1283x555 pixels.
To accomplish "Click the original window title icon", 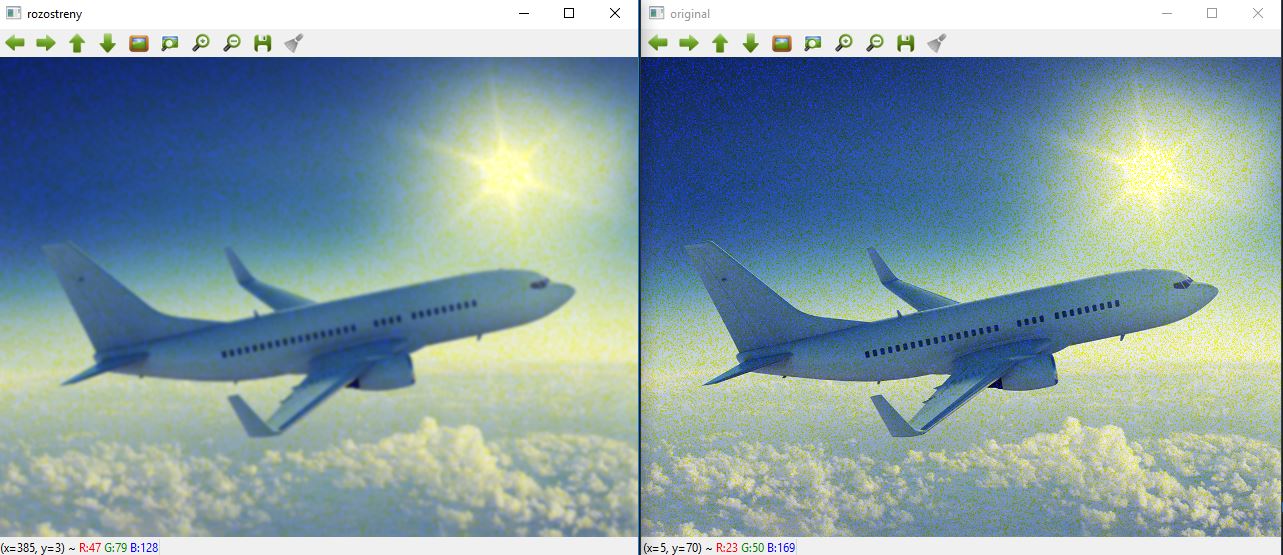I will [656, 13].
